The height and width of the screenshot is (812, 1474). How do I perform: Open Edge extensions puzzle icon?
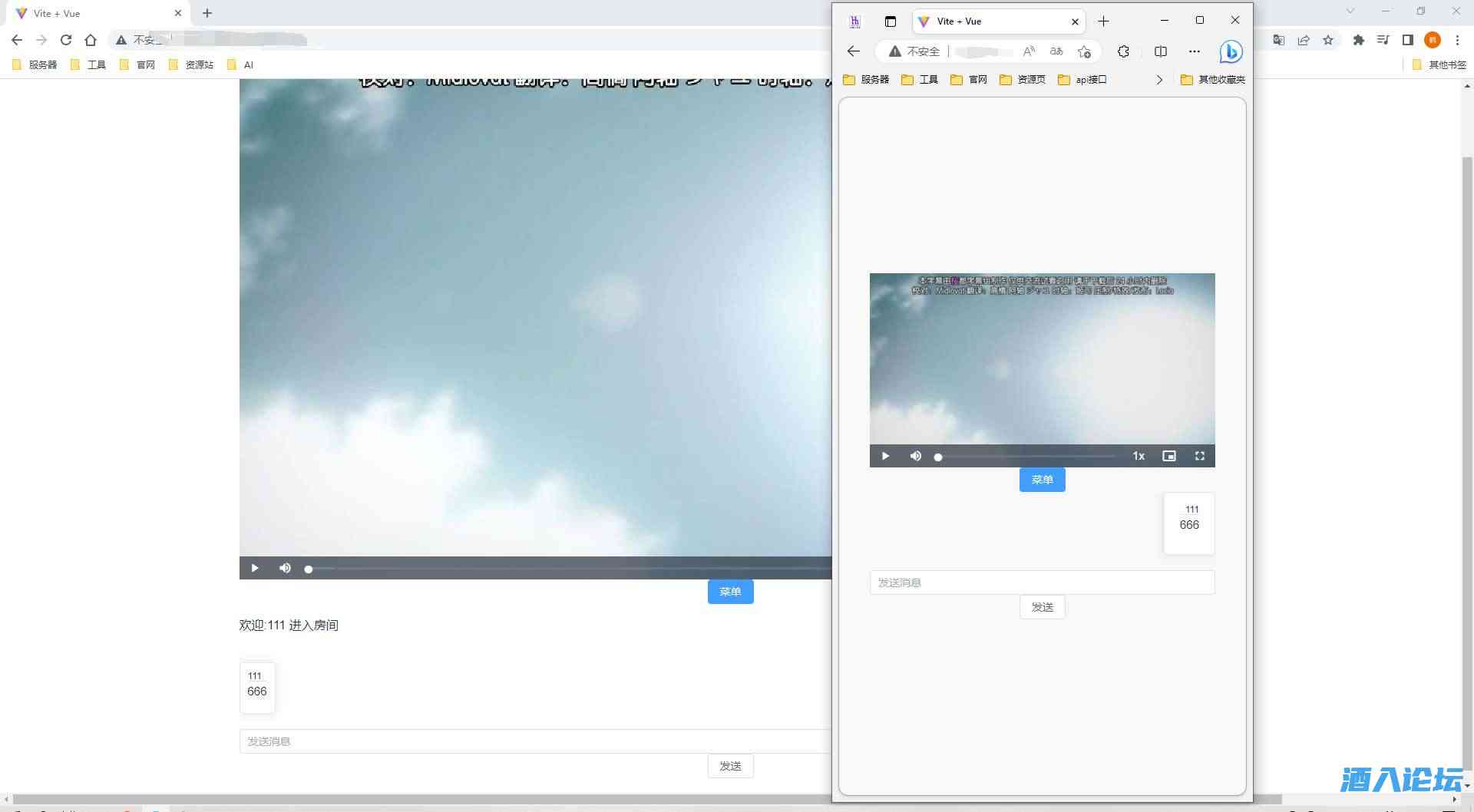click(1123, 51)
